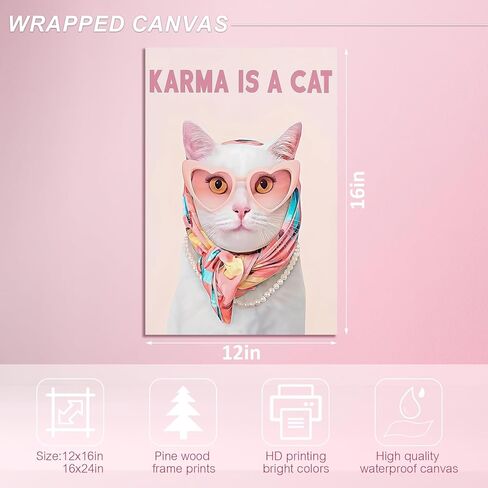Screen dimensions: 488x488
Task: Click the horizontal line beside heading
Action: pyautogui.click(x=359, y=25)
